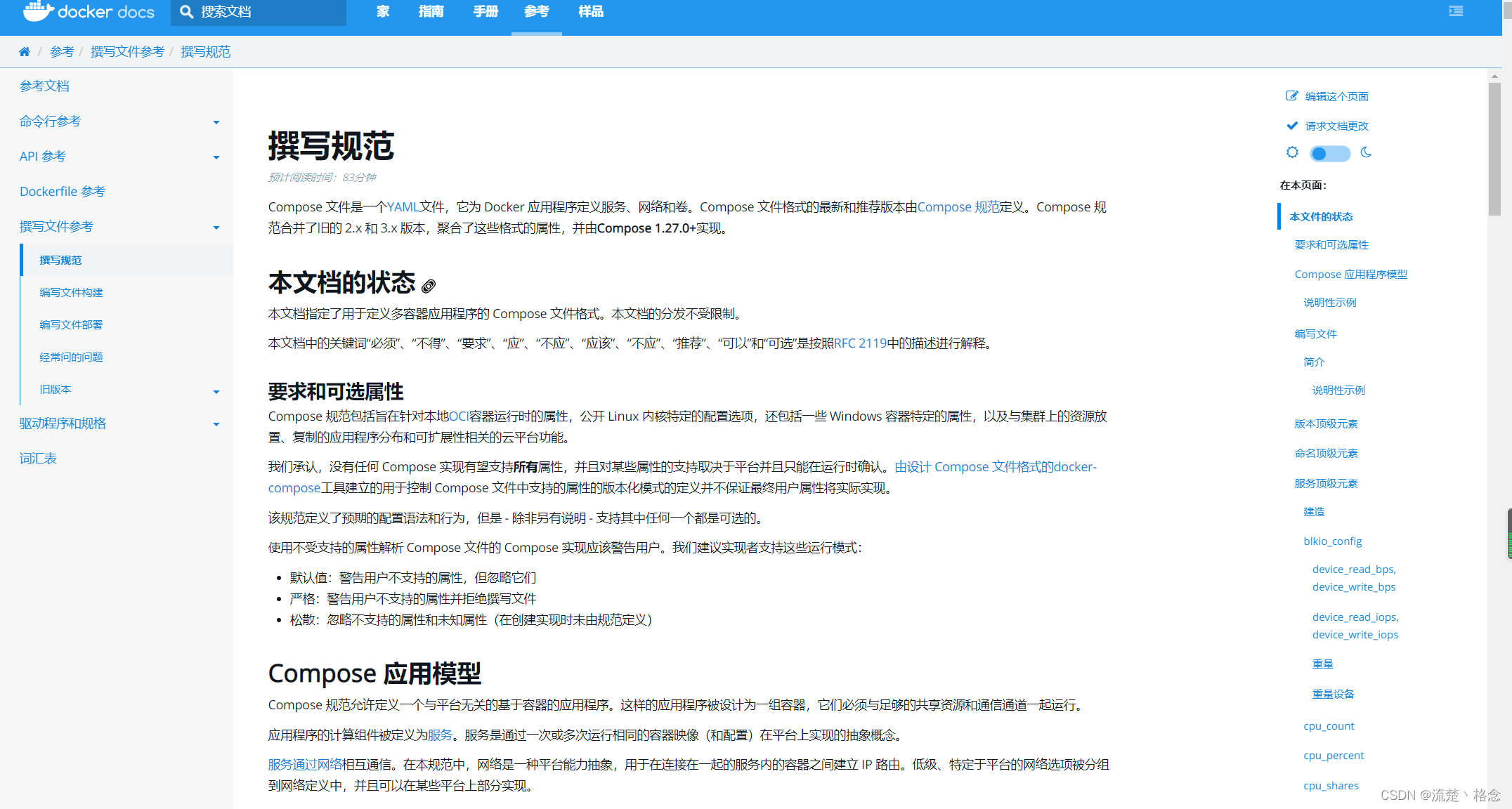This screenshot has height=809, width=1512.
Task: Jump to 编写文件 in contents
Action: (x=1316, y=334)
